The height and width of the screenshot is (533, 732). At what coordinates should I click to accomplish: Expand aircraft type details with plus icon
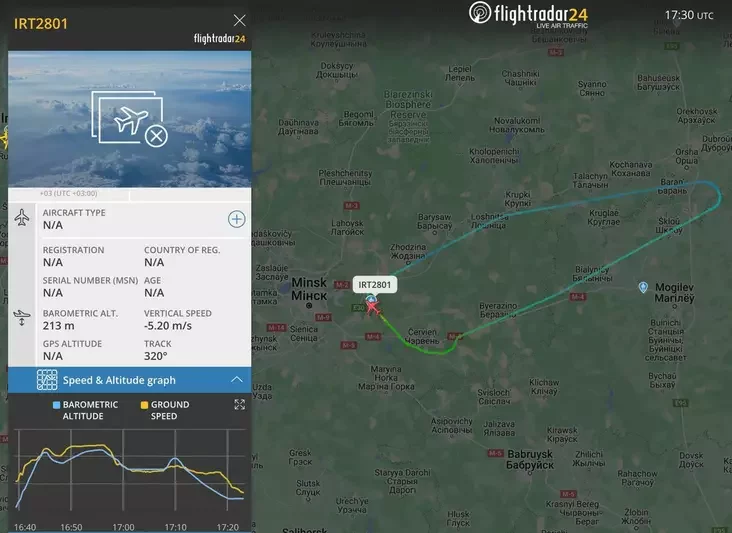[x=237, y=219]
